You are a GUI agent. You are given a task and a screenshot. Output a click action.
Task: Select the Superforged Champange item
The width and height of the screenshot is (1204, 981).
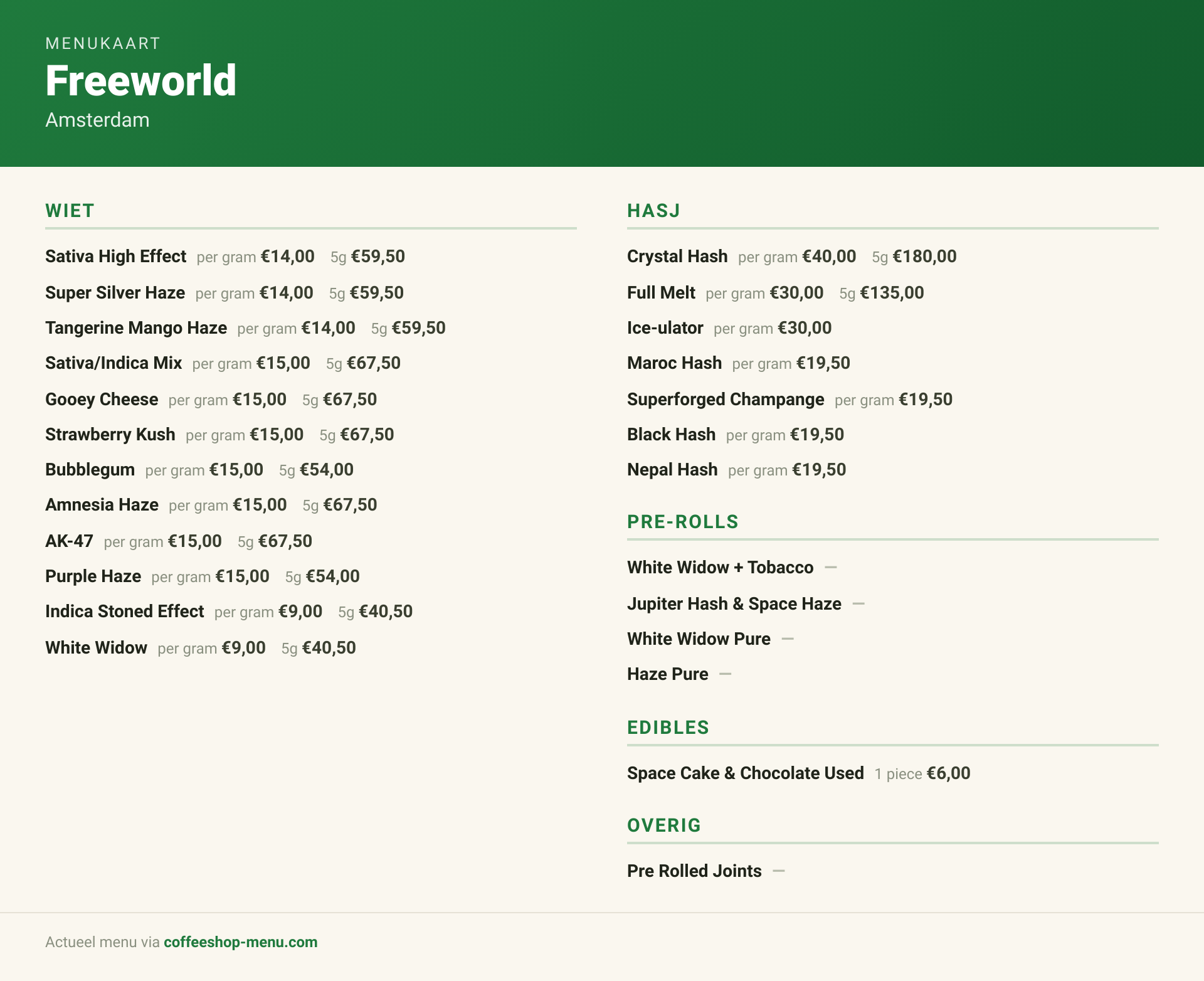click(x=726, y=400)
